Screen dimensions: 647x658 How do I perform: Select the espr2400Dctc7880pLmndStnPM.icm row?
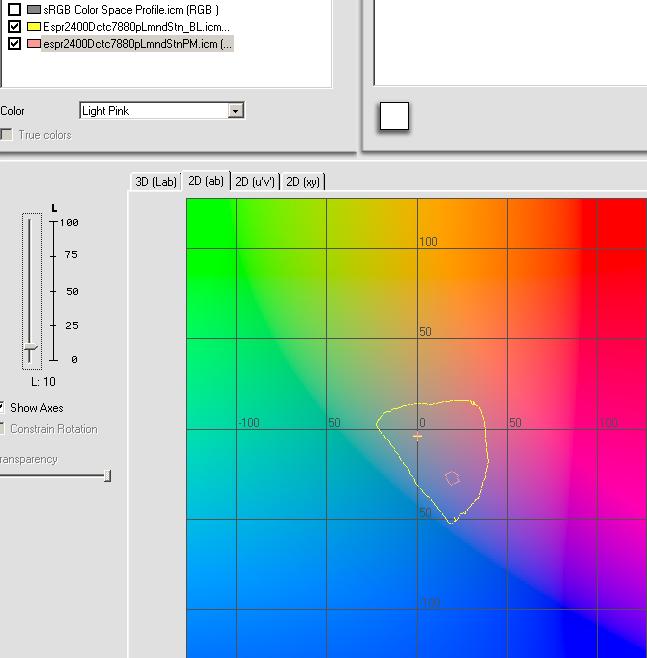(x=138, y=44)
